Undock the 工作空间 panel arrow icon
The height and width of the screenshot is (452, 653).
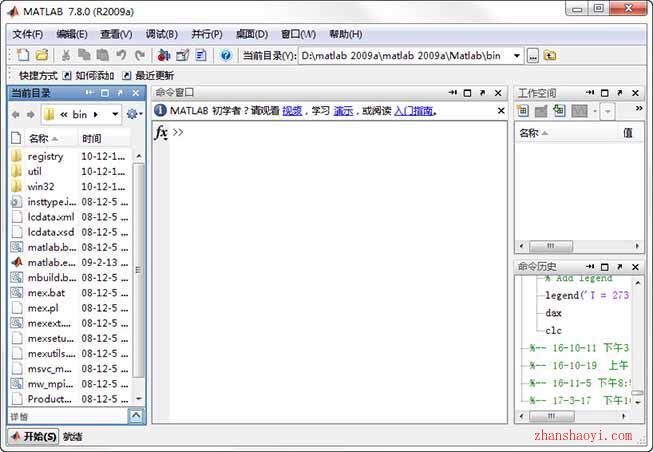pos(620,93)
